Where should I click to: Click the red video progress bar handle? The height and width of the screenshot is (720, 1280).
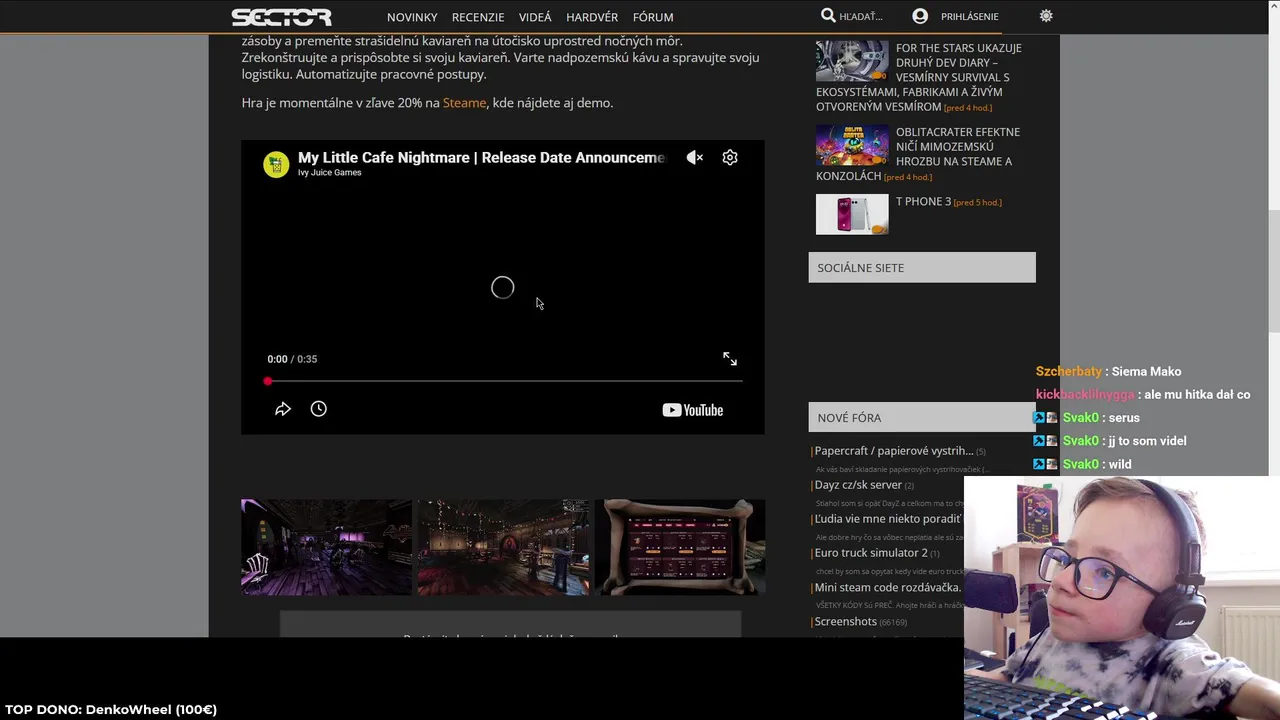(268, 381)
